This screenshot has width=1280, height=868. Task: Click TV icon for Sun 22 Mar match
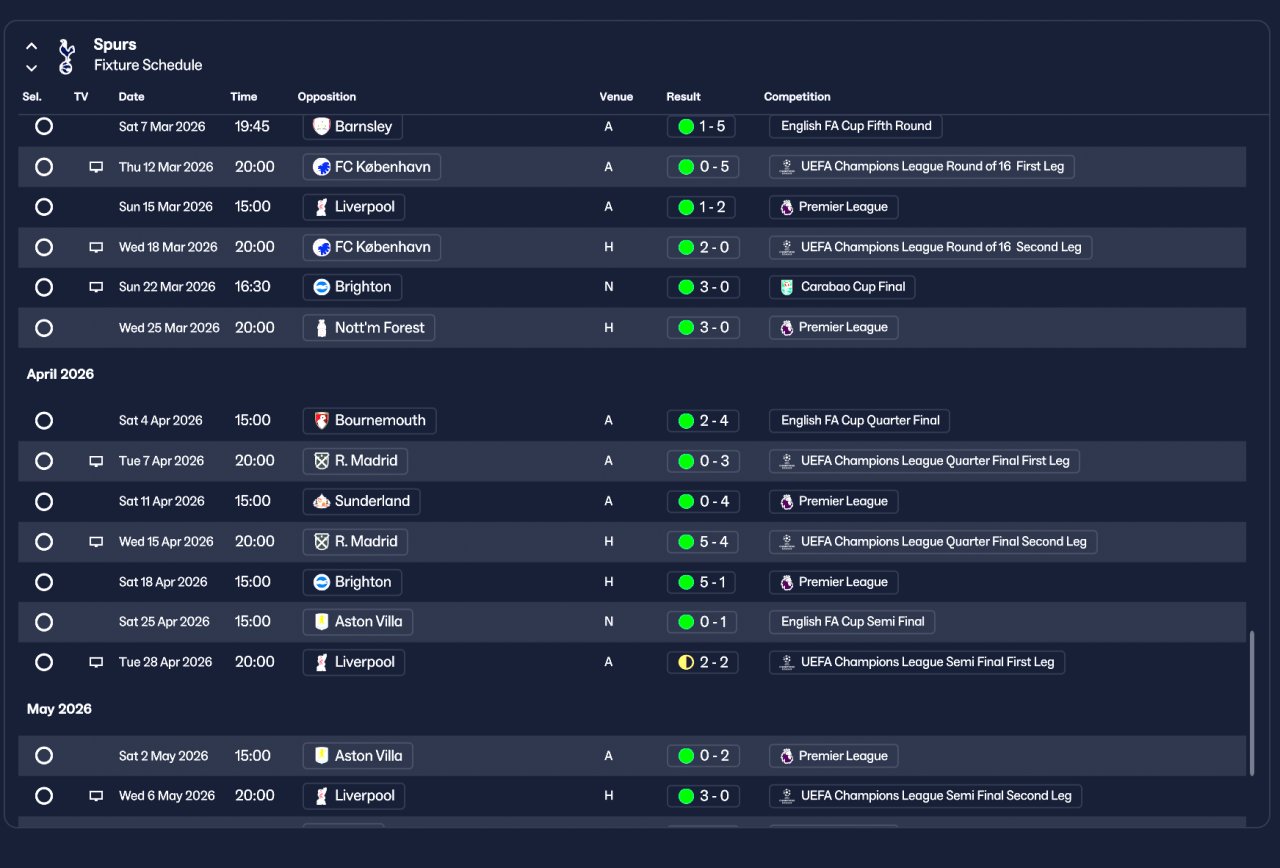tap(96, 287)
